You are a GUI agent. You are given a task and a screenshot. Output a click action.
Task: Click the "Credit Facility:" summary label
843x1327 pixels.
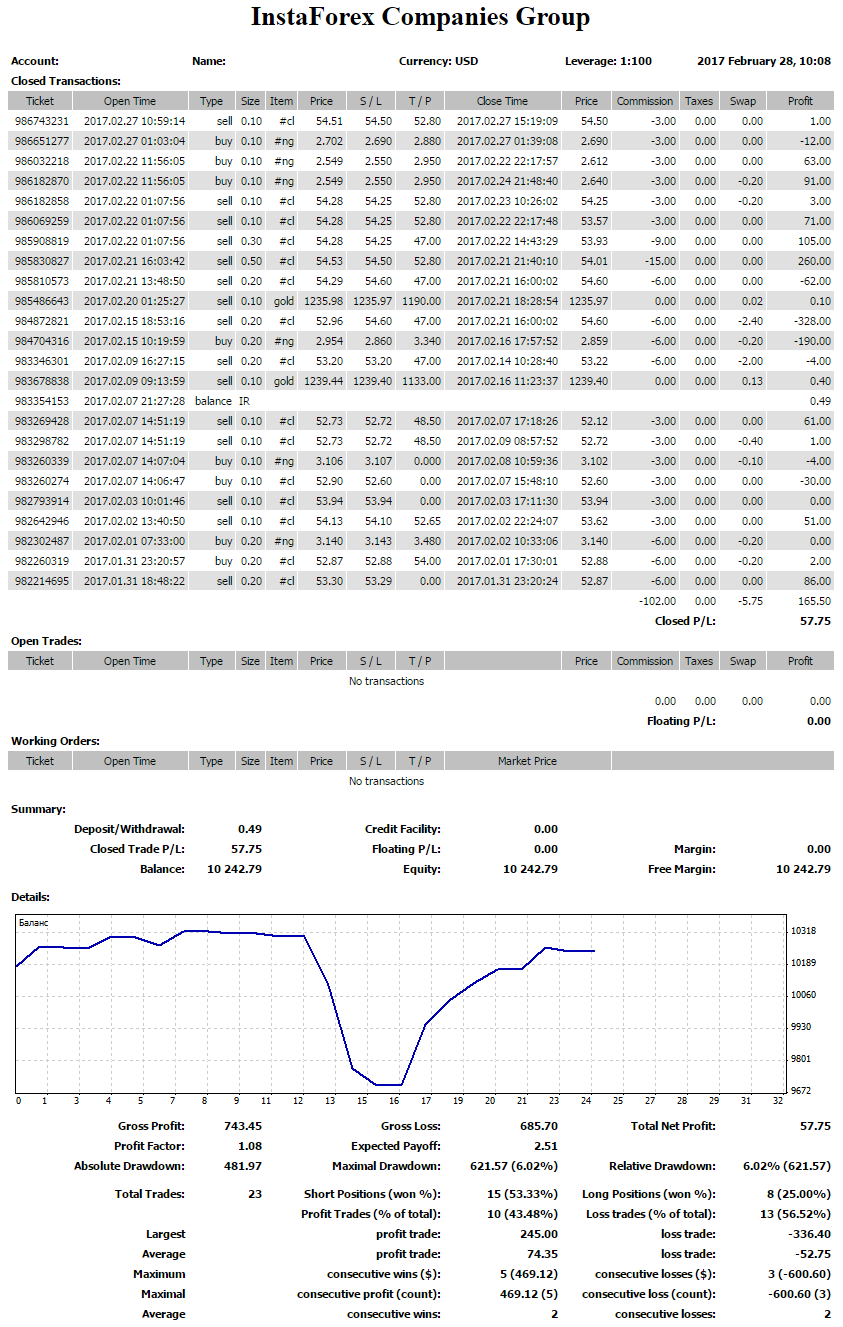(x=403, y=829)
